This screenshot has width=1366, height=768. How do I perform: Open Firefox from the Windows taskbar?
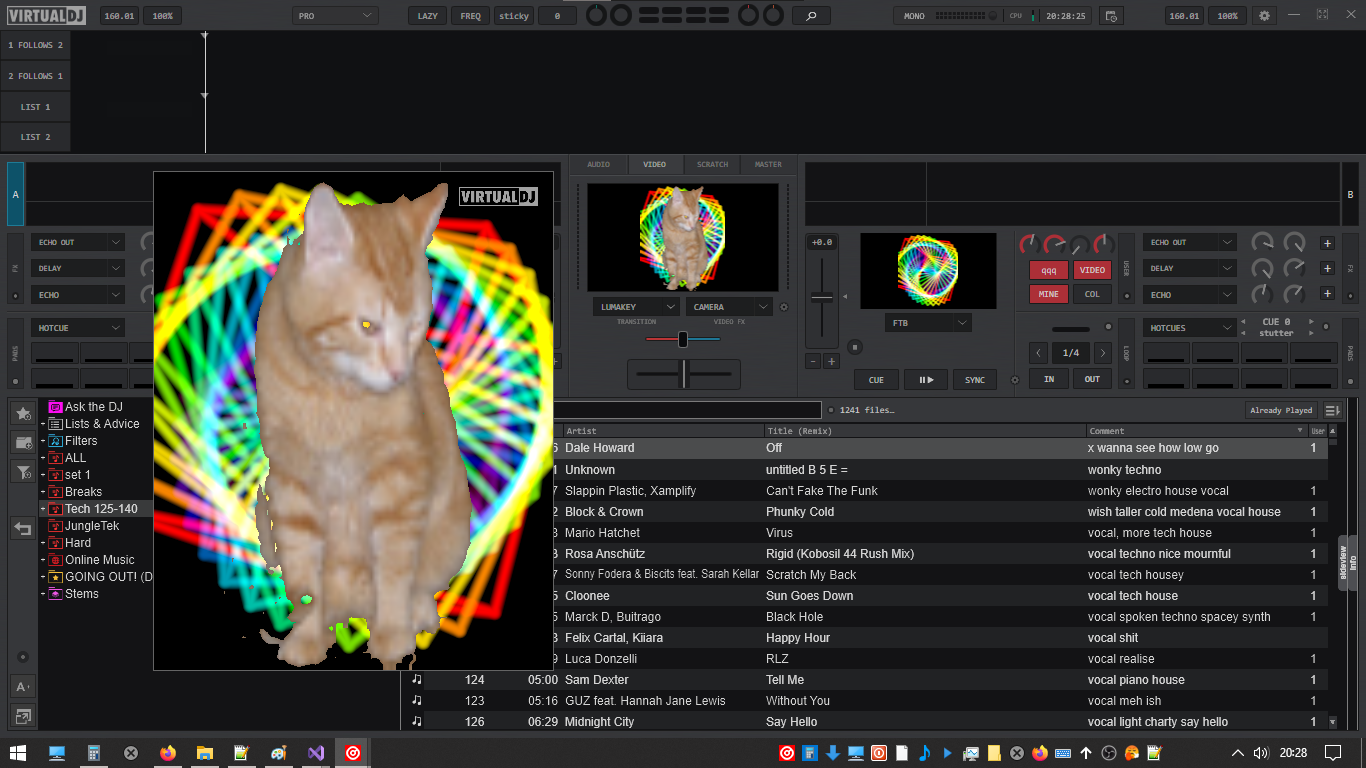tap(167, 753)
